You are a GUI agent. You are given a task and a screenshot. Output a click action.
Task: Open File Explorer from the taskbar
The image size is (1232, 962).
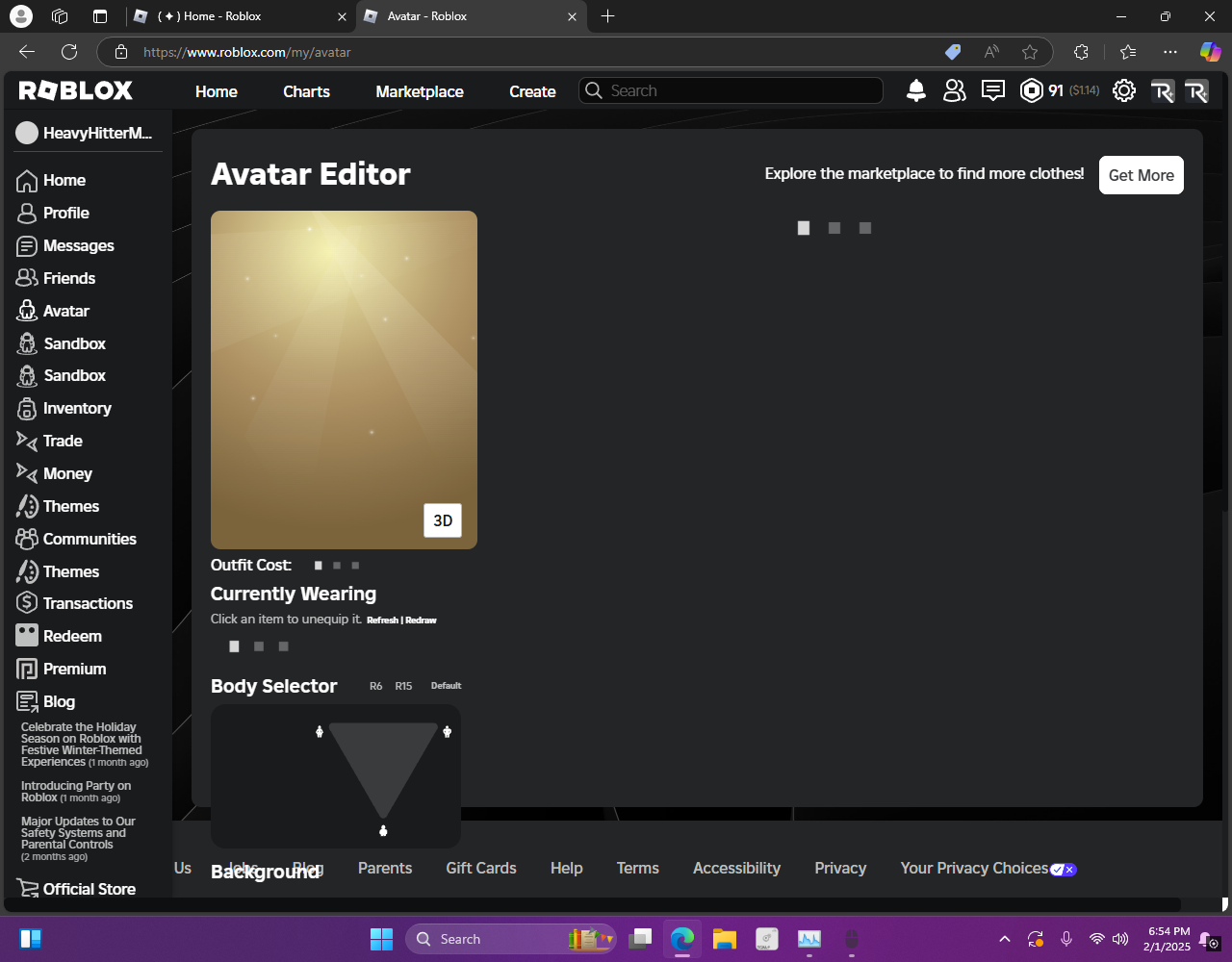click(724, 939)
